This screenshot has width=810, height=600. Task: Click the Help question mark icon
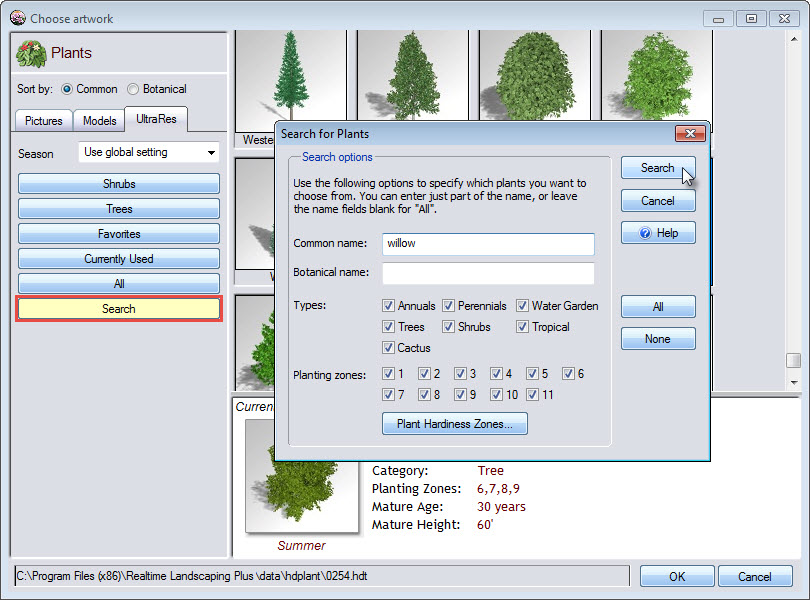tap(645, 233)
